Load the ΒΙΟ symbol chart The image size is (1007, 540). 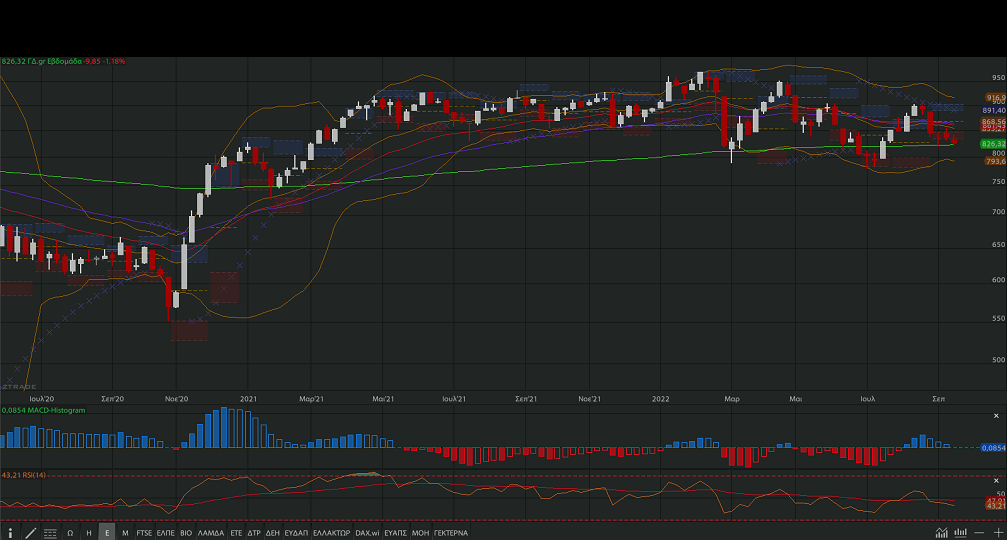[186, 533]
